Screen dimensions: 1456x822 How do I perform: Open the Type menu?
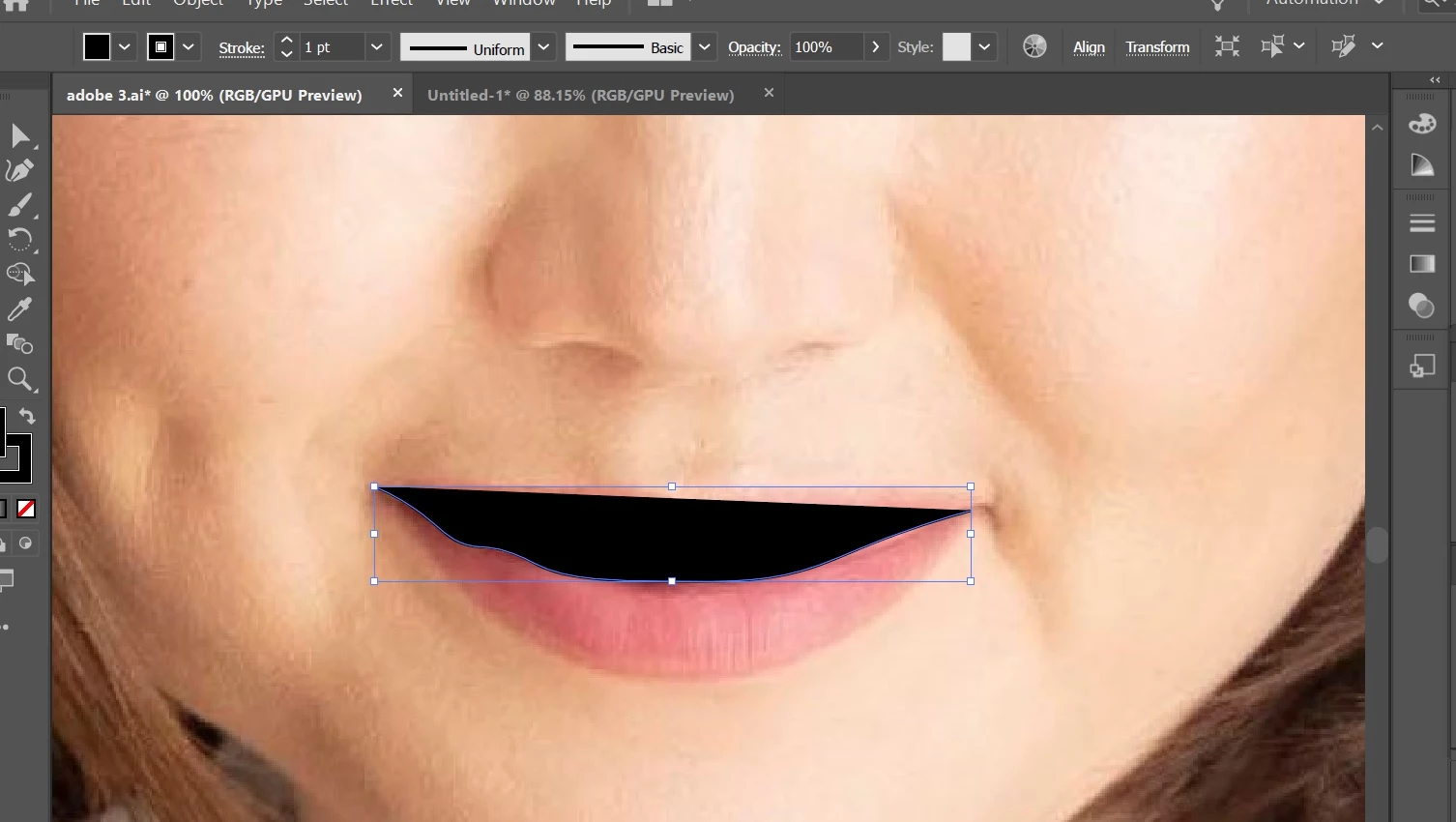pos(263,3)
